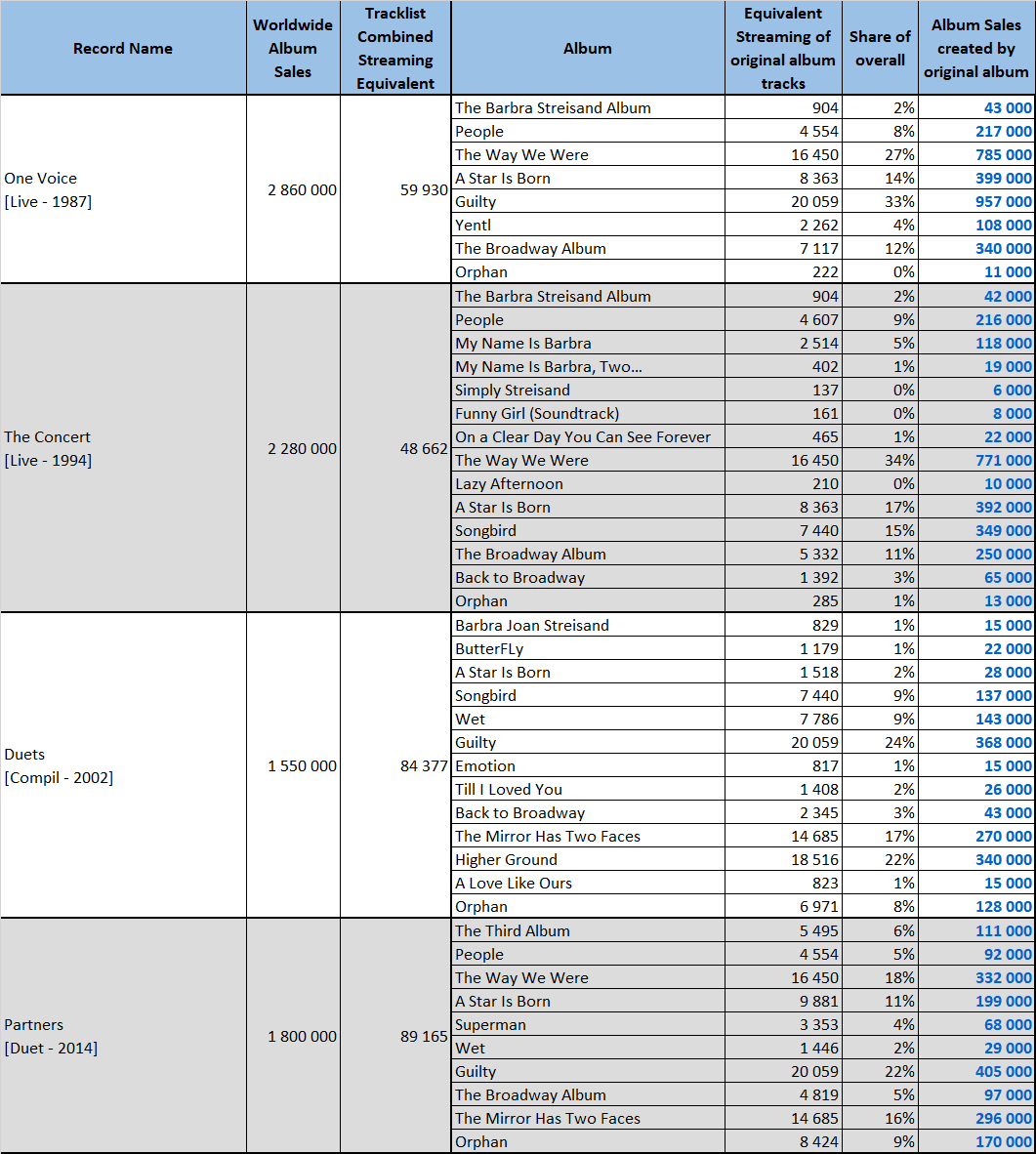Screen dimensions: 1036x1154
Task: Click streaming equivalent value 84 377
Action: click(x=395, y=765)
